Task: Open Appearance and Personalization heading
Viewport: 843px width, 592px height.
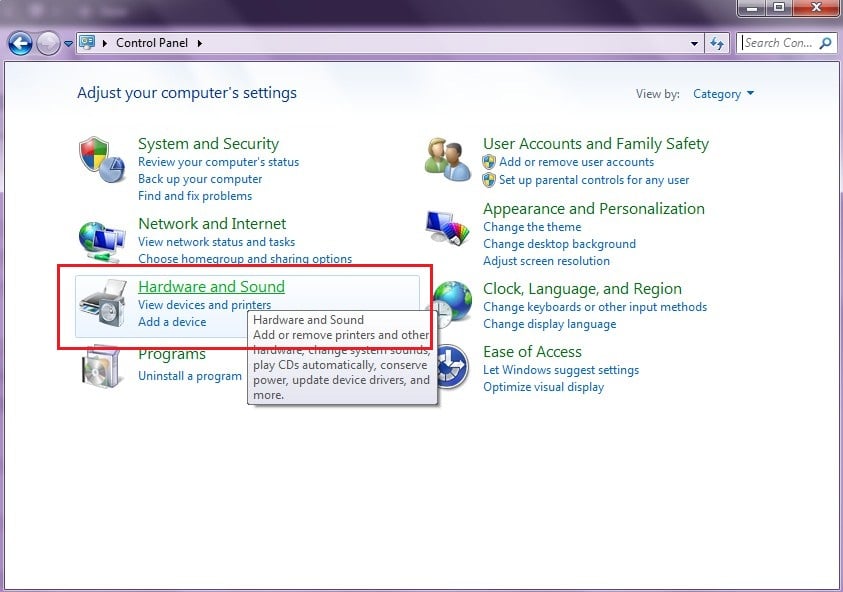Action: point(594,209)
